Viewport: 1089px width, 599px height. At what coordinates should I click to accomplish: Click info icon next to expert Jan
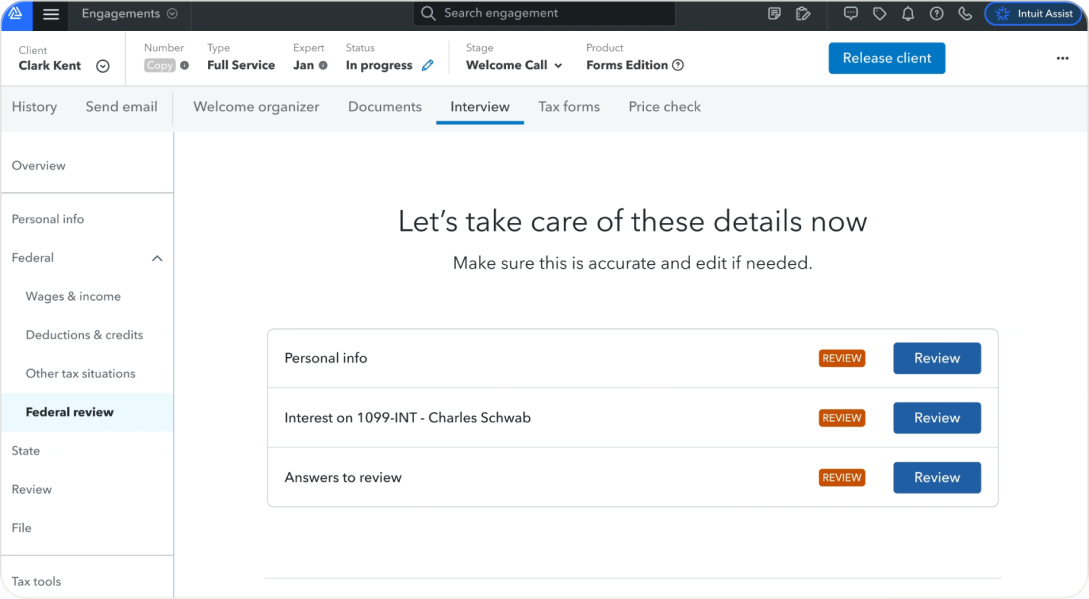(x=323, y=65)
